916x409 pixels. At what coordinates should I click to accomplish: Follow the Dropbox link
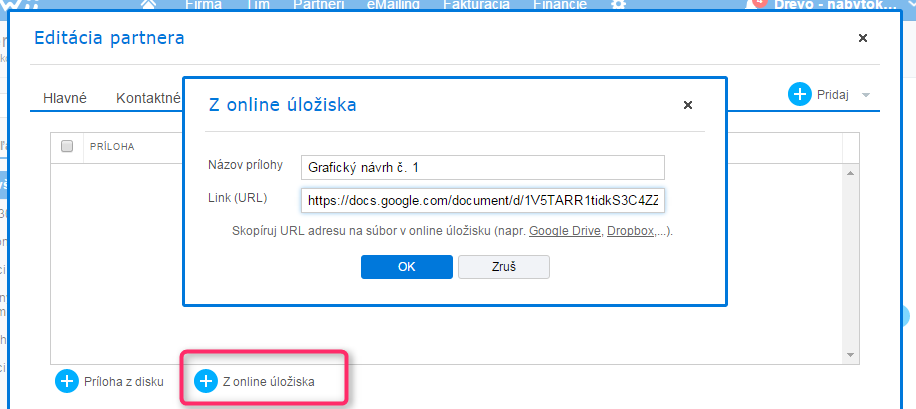630,231
